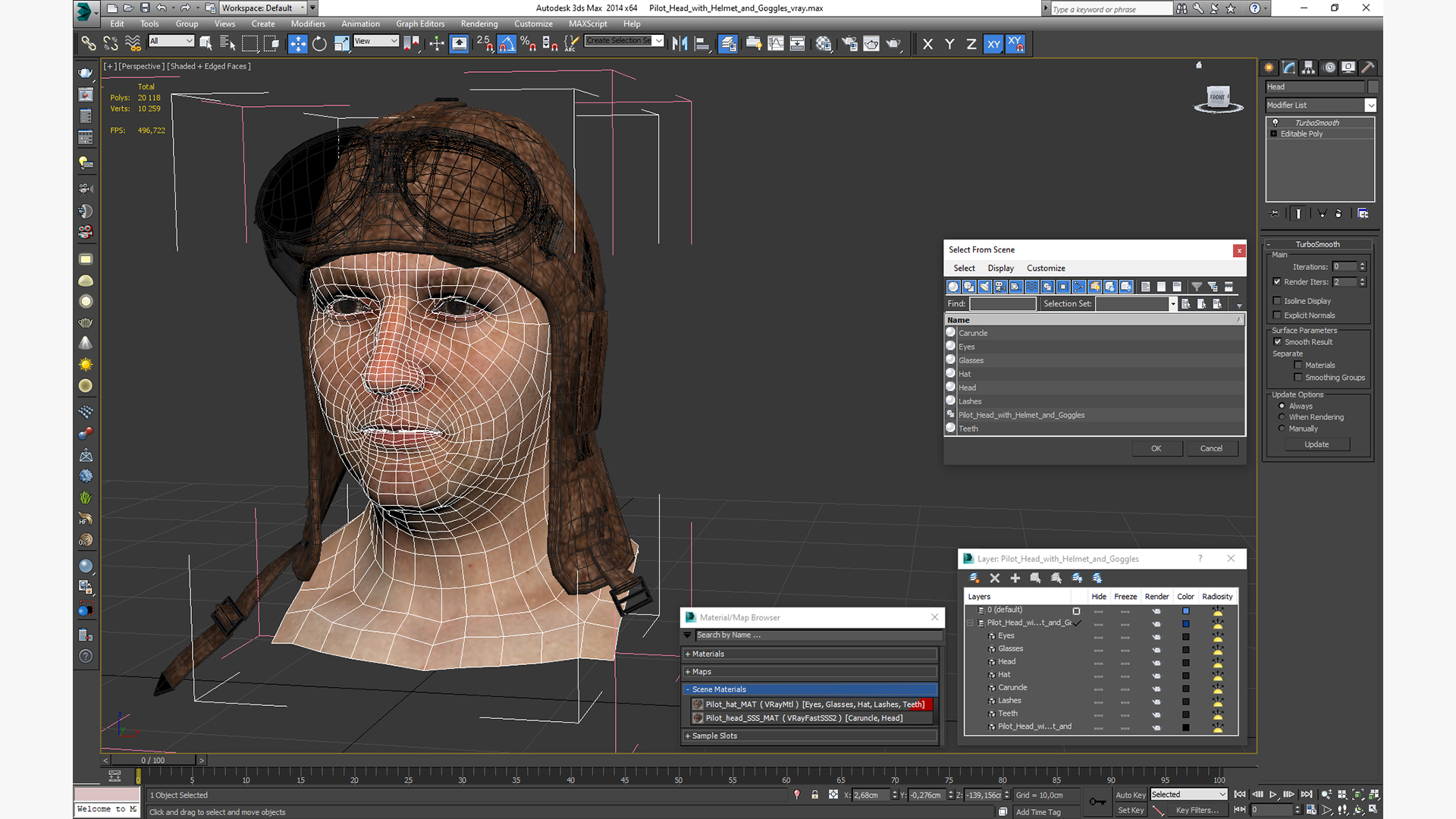
Task: Click the Select and Link chain icon
Action: coord(89,44)
